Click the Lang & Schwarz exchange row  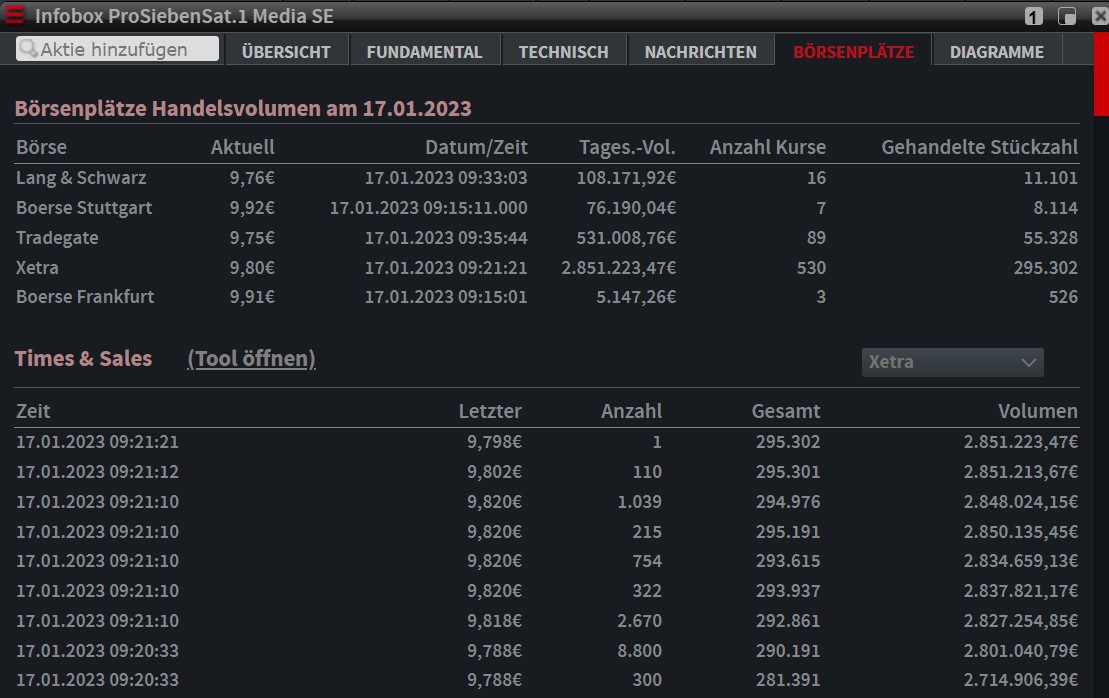point(81,178)
